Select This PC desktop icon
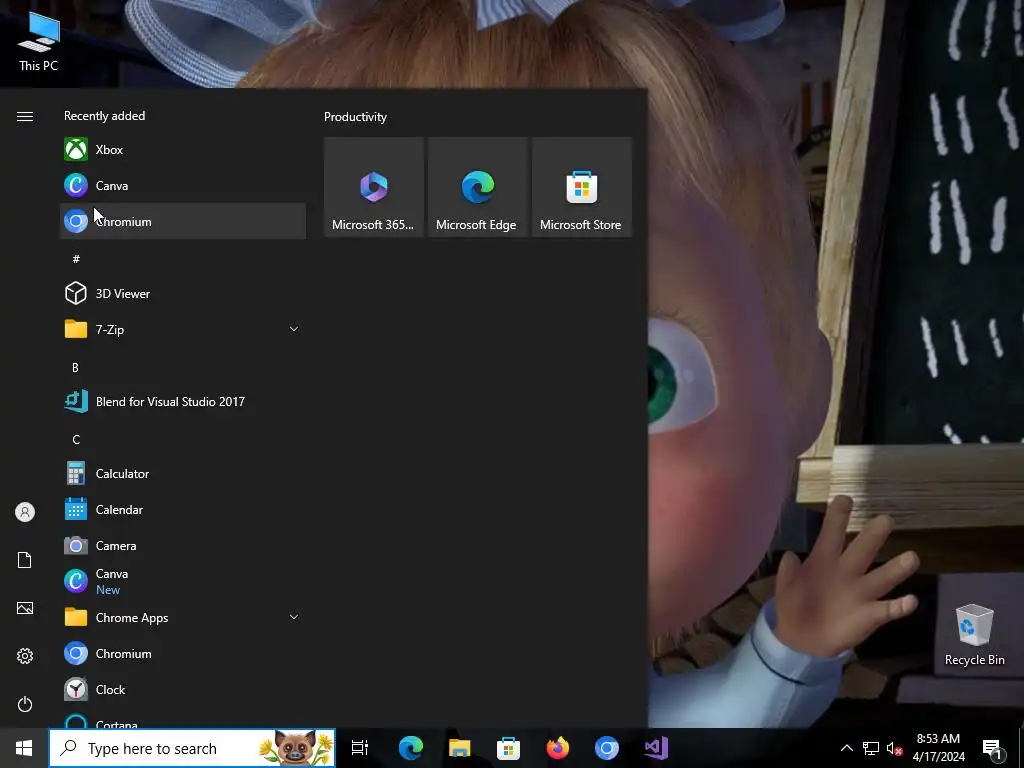The height and width of the screenshot is (768, 1024). [39, 41]
